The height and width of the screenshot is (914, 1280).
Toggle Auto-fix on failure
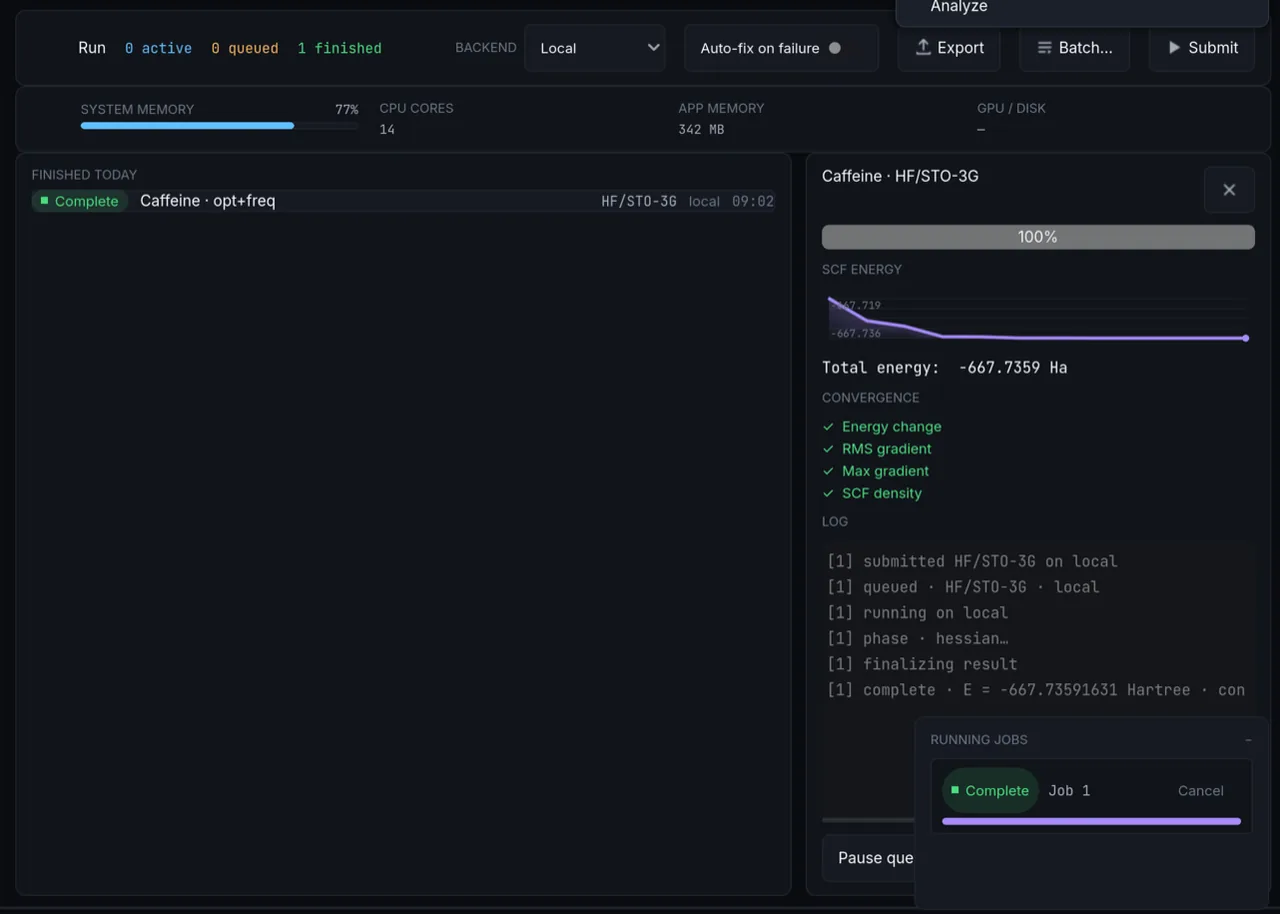[781, 48]
